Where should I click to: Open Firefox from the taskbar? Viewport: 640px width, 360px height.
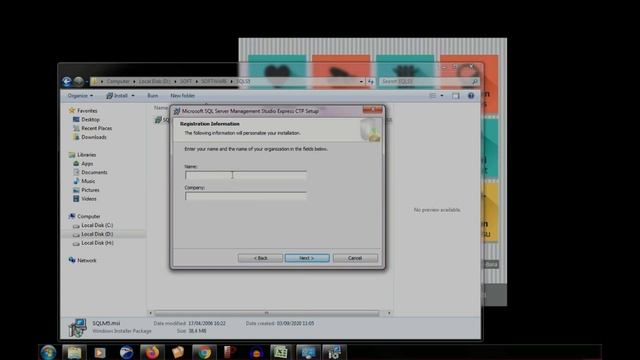coord(152,352)
